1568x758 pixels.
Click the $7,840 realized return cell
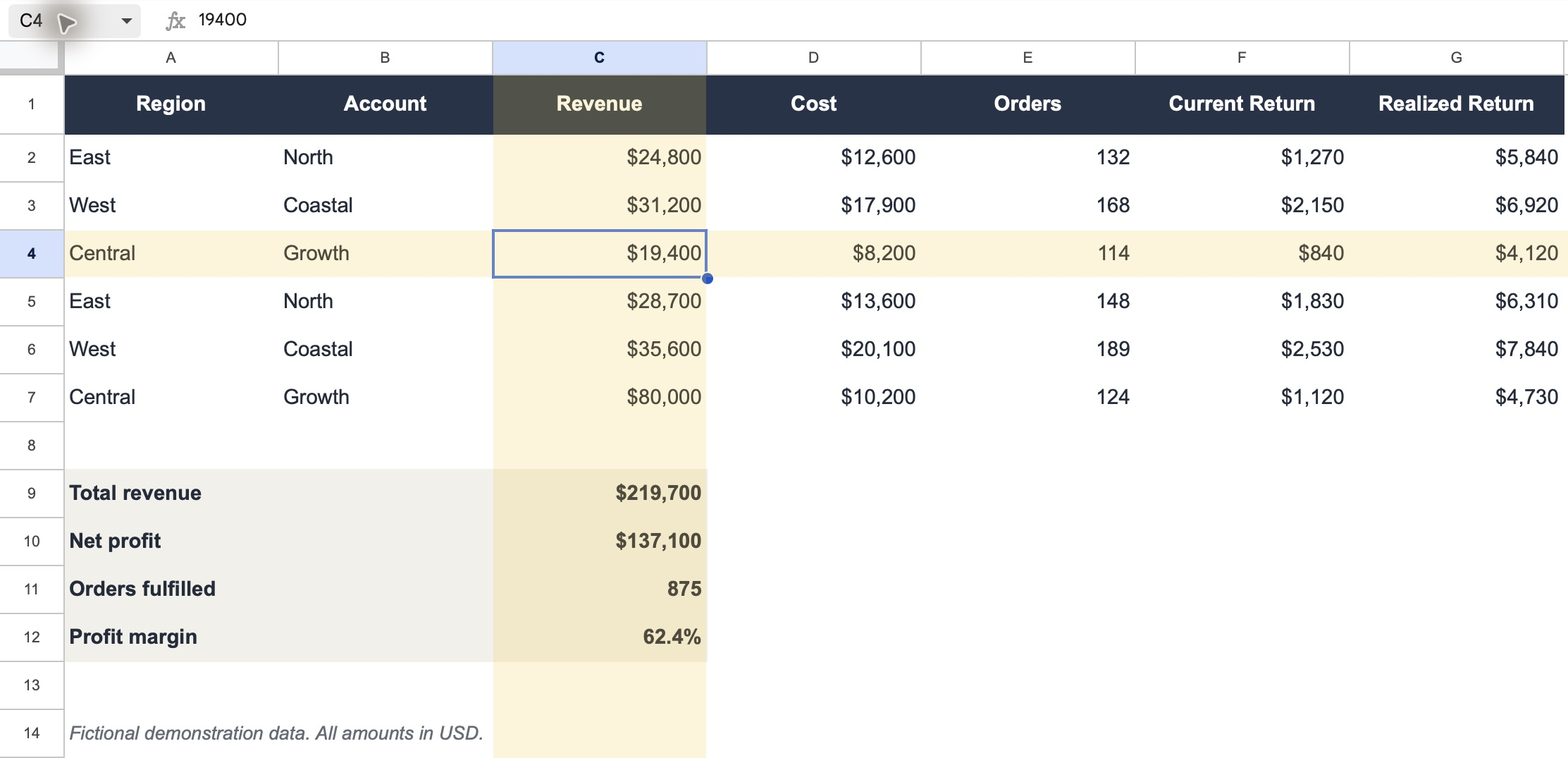pos(1457,349)
